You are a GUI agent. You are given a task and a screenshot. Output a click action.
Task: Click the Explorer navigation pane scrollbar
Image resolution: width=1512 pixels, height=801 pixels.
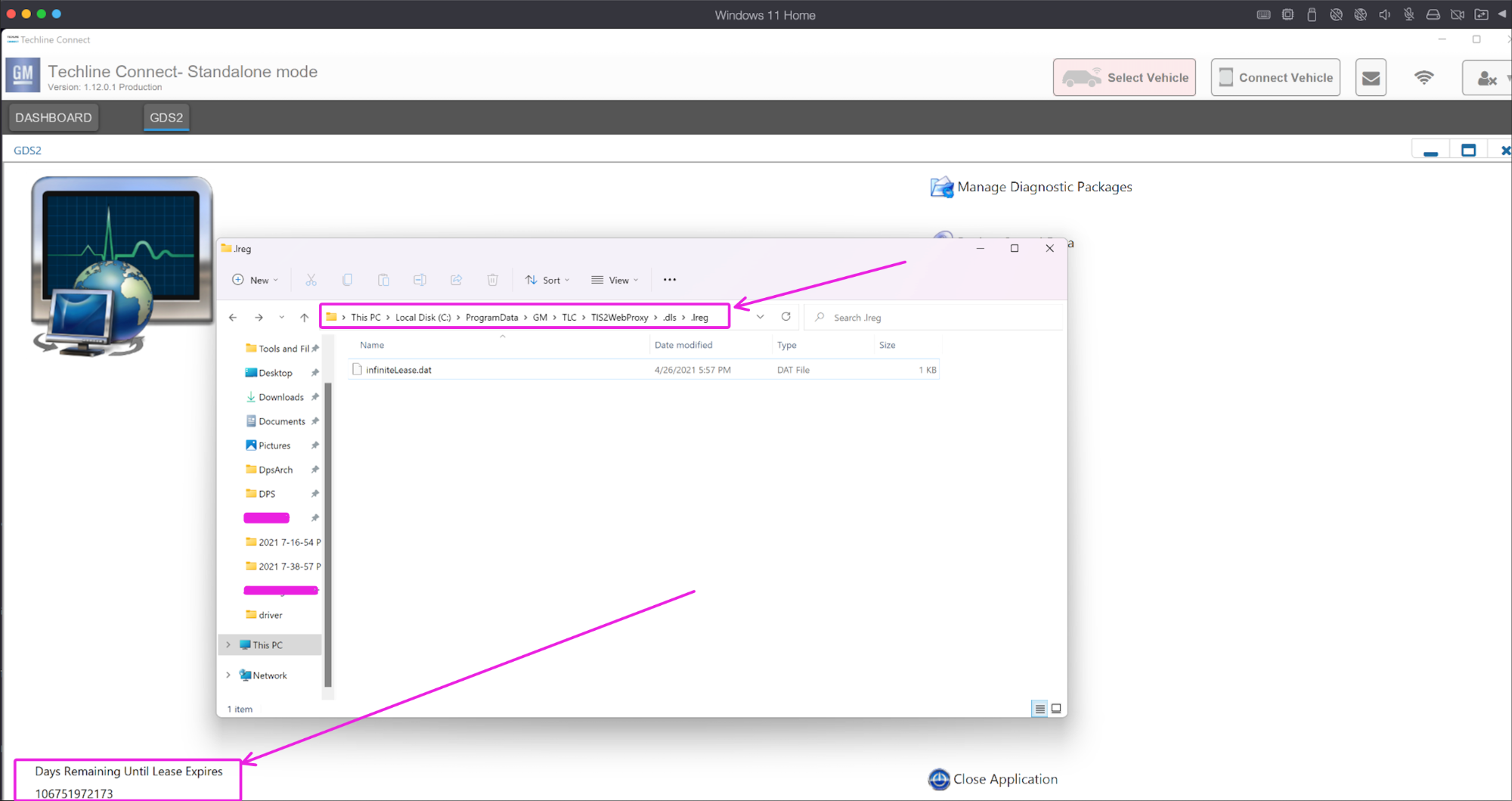pos(328,534)
